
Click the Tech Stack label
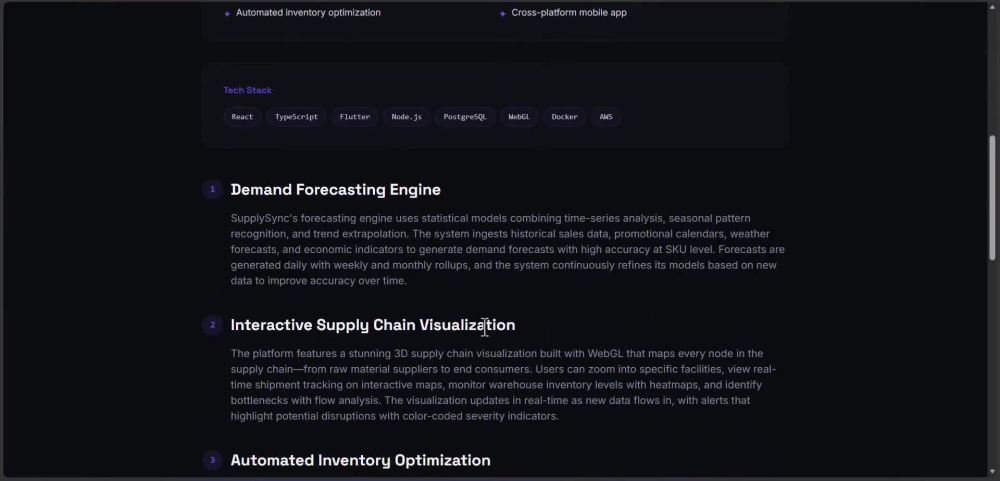[247, 90]
